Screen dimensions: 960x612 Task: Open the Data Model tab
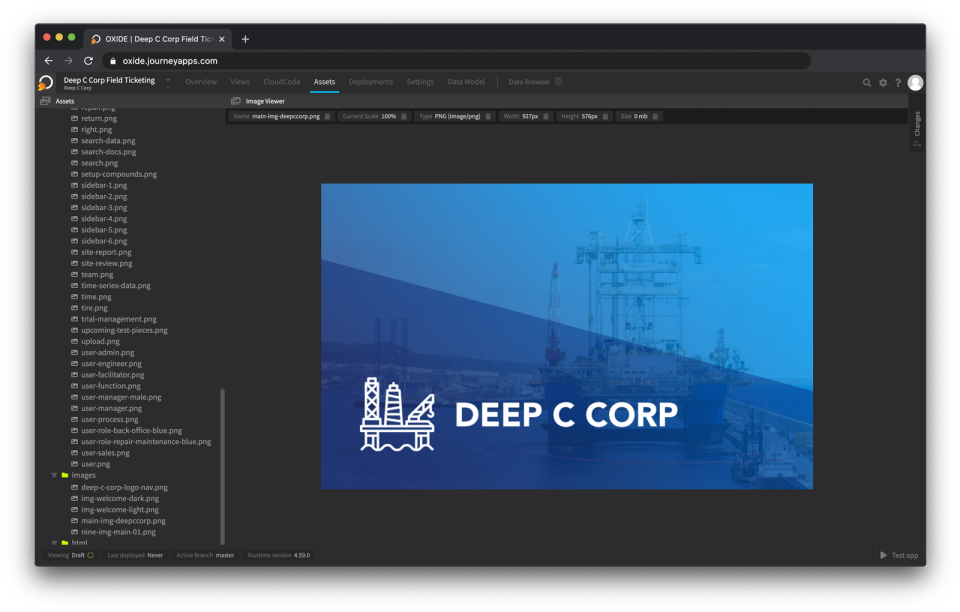click(466, 82)
